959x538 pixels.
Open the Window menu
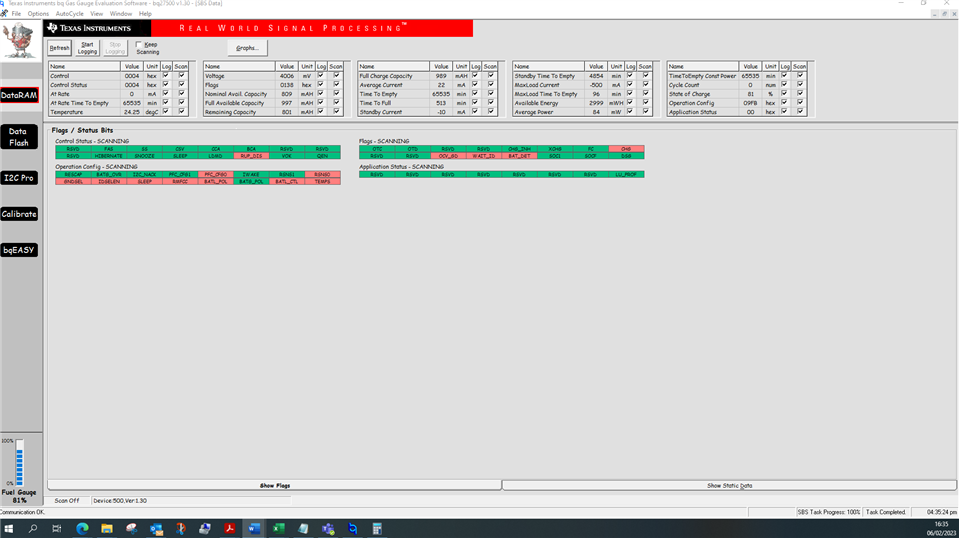(120, 13)
